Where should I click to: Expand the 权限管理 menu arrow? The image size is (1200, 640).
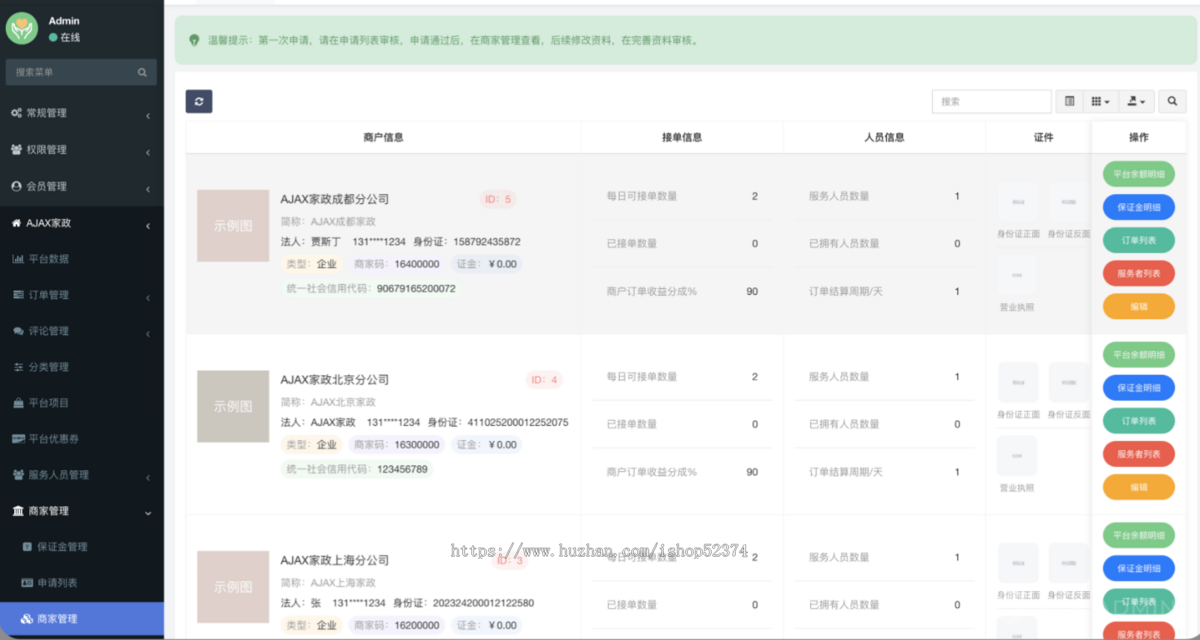[x=148, y=152]
